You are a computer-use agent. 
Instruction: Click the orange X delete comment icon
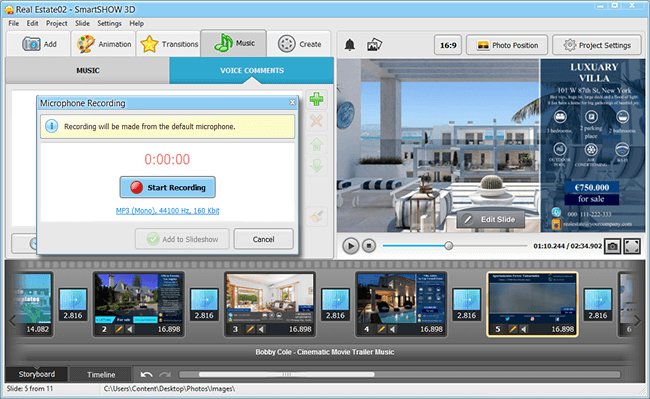[316, 121]
